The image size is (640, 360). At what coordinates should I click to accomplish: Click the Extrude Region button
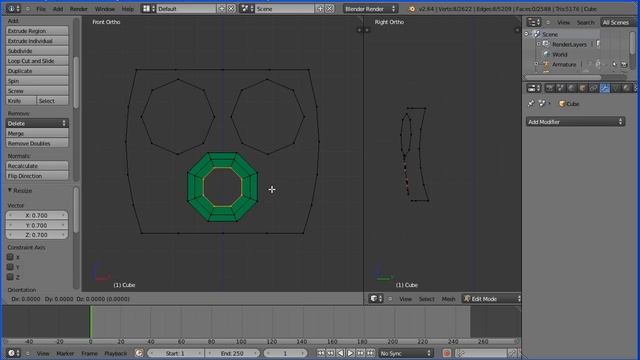coord(37,31)
